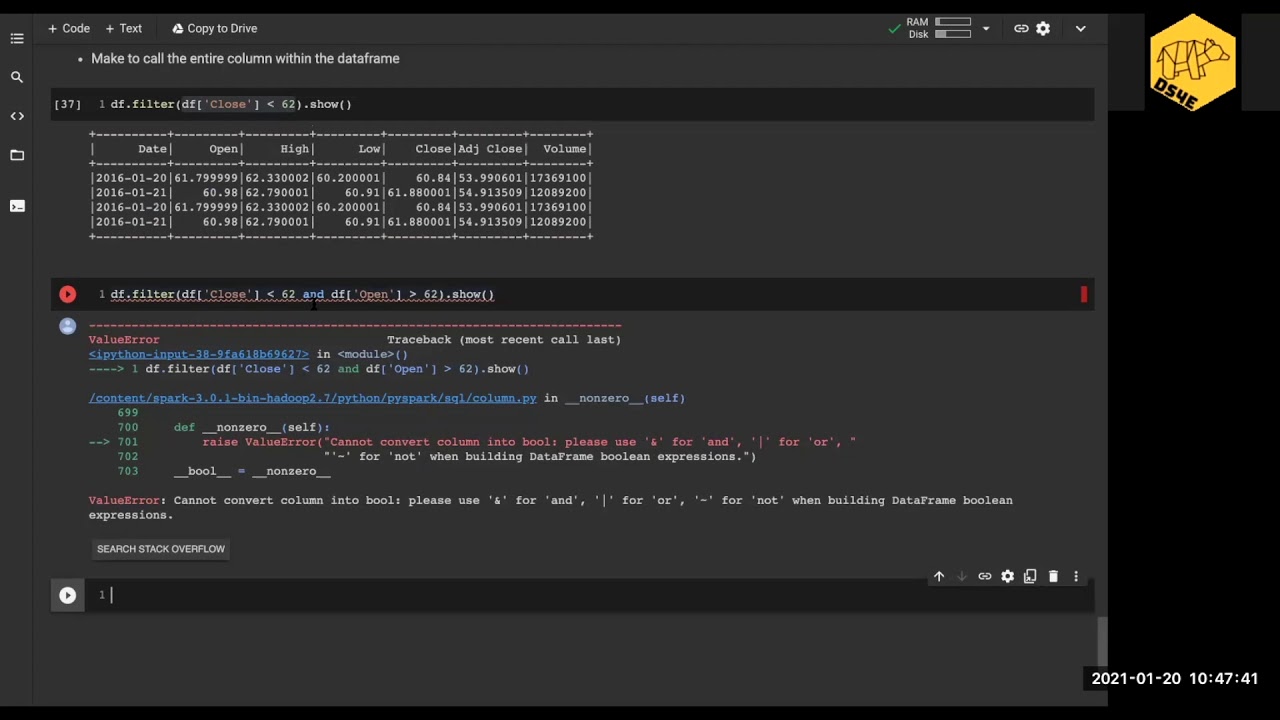Open the RAM and Disk resource indicator
The height and width of the screenshot is (720, 1280).
pyautogui.click(x=938, y=28)
